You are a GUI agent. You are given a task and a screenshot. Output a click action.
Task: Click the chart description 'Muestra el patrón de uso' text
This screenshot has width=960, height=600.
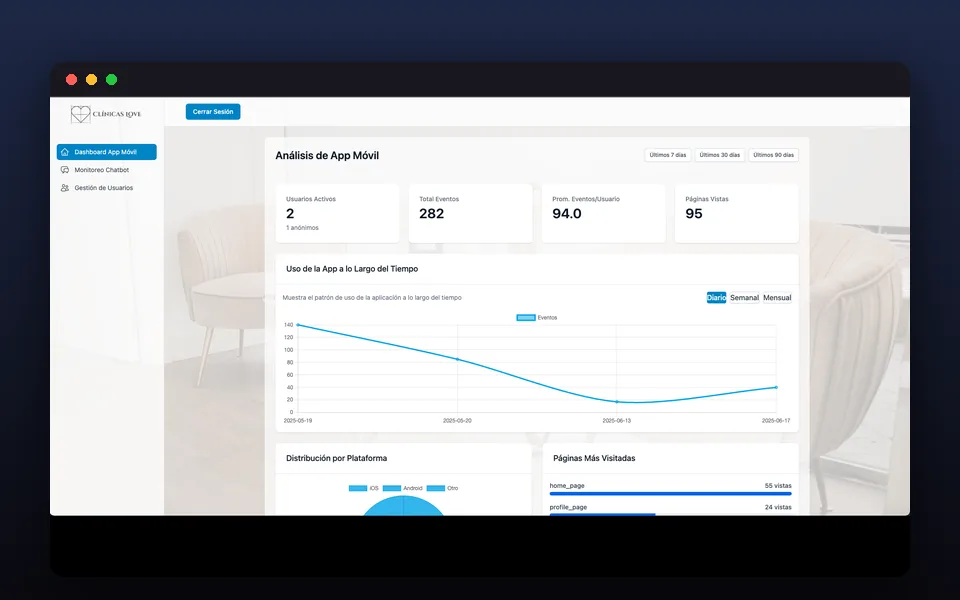tap(372, 298)
